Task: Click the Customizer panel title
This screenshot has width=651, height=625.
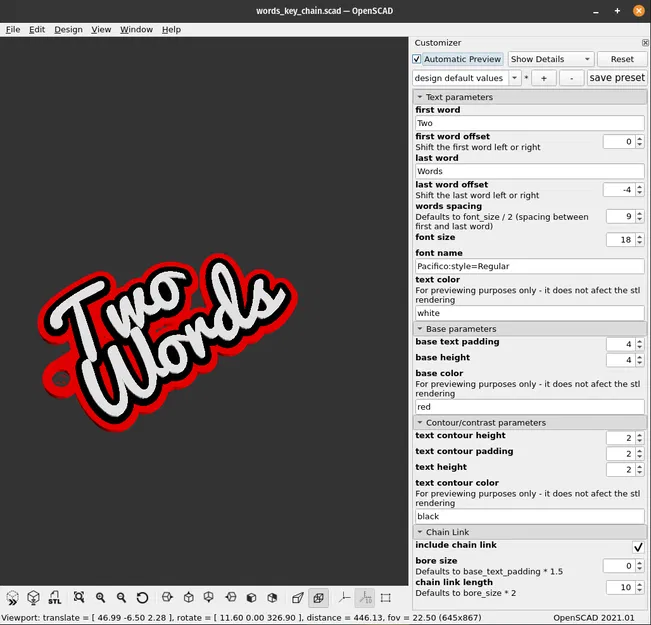Action: (438, 43)
